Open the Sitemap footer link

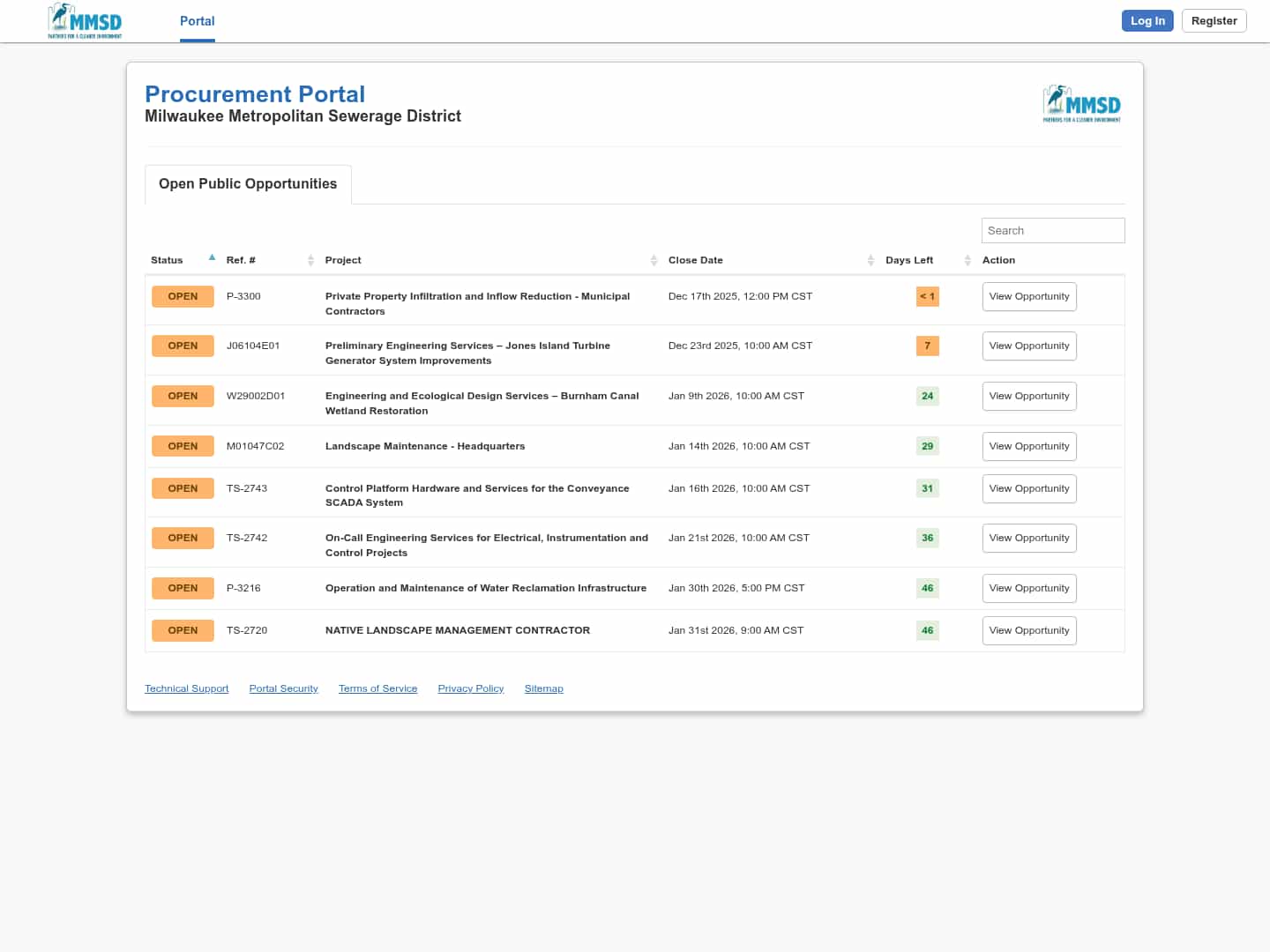coord(543,688)
